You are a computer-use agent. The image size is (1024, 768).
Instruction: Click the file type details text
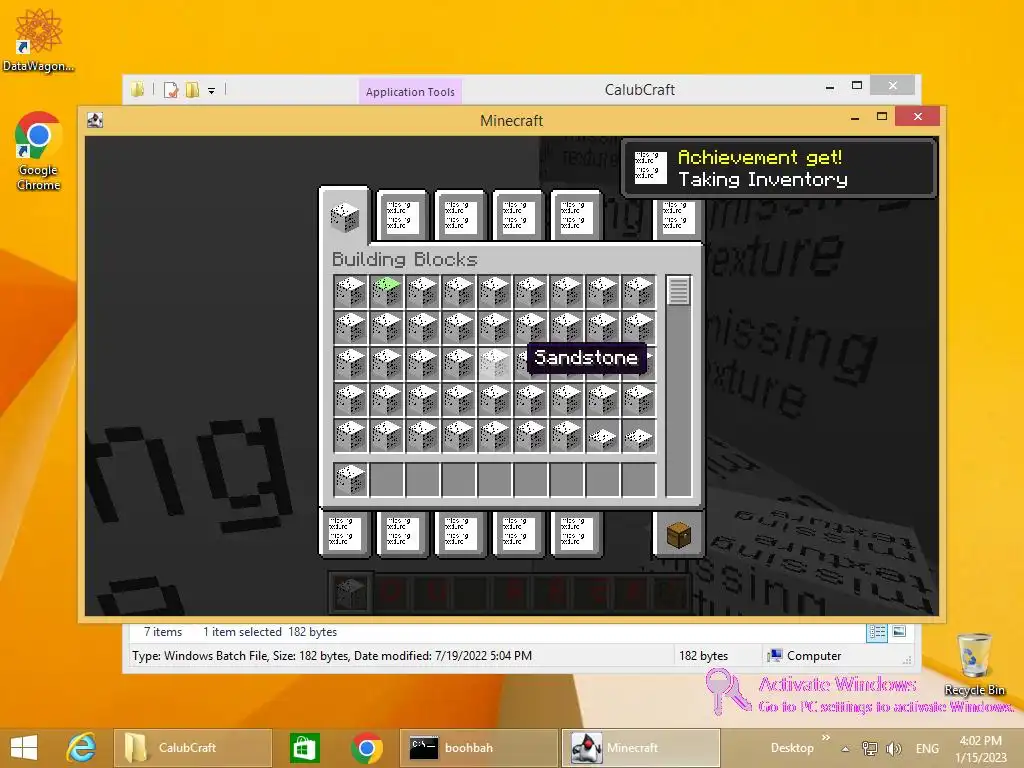[x=332, y=656]
